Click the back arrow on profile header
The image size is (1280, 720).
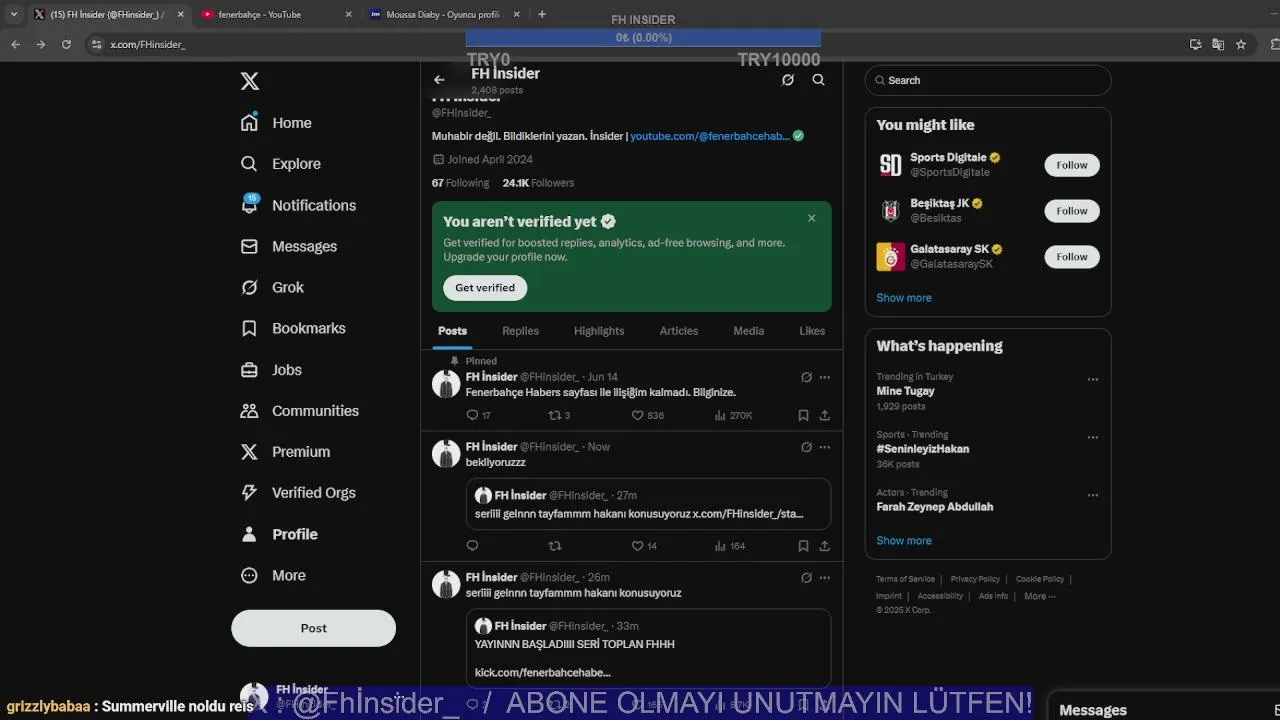coord(439,80)
